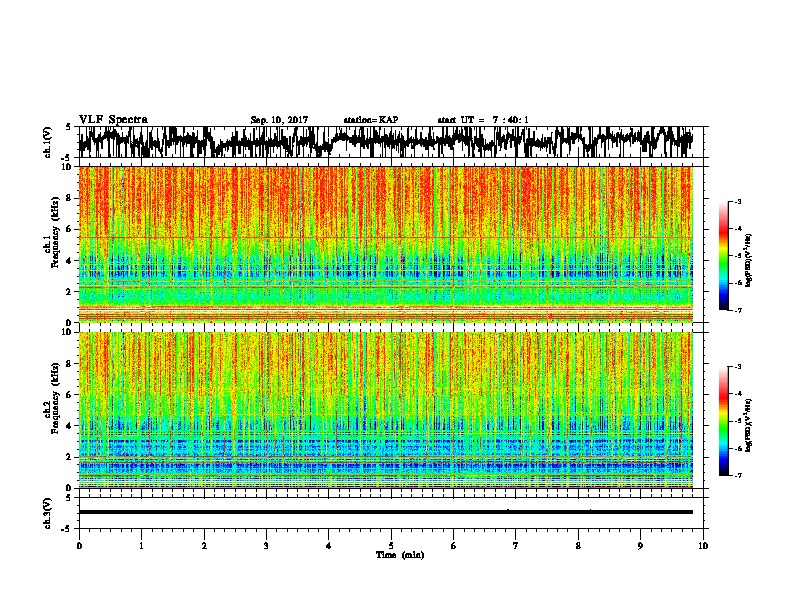Click the time axis tick label '9'
Image resolution: width=792 pixels, height=612 pixels.
pyautogui.click(x=640, y=546)
